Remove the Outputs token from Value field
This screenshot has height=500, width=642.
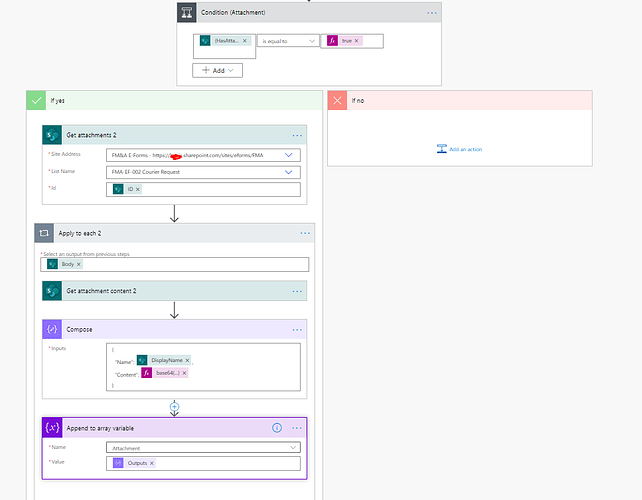pos(151,463)
